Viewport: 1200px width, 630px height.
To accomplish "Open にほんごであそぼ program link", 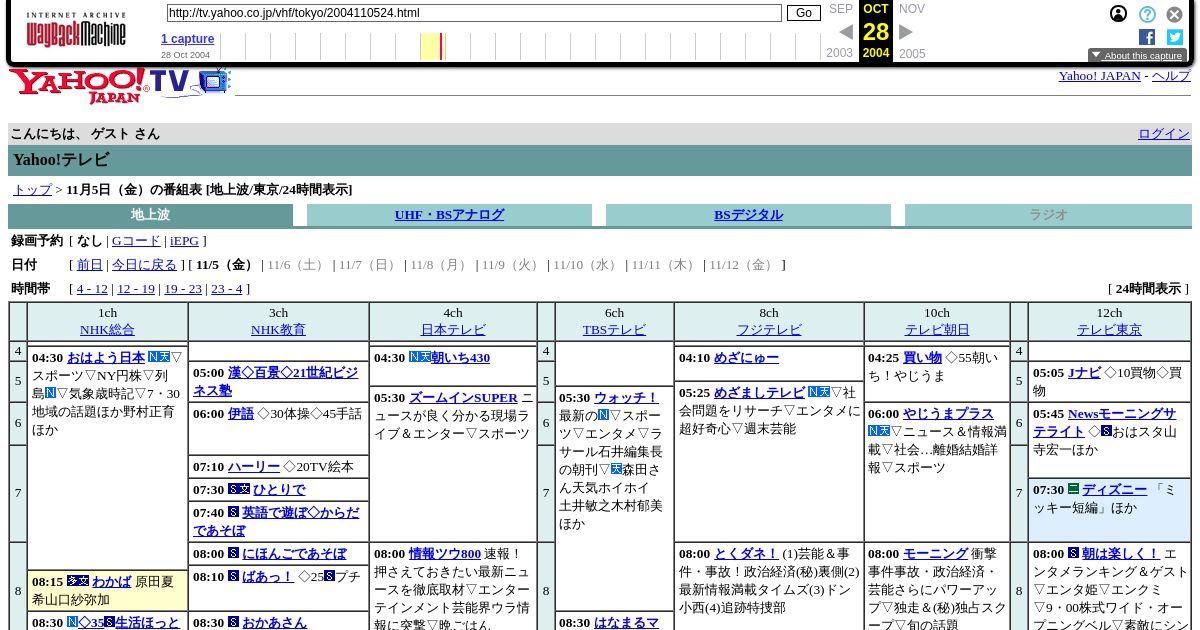I will tap(294, 554).
